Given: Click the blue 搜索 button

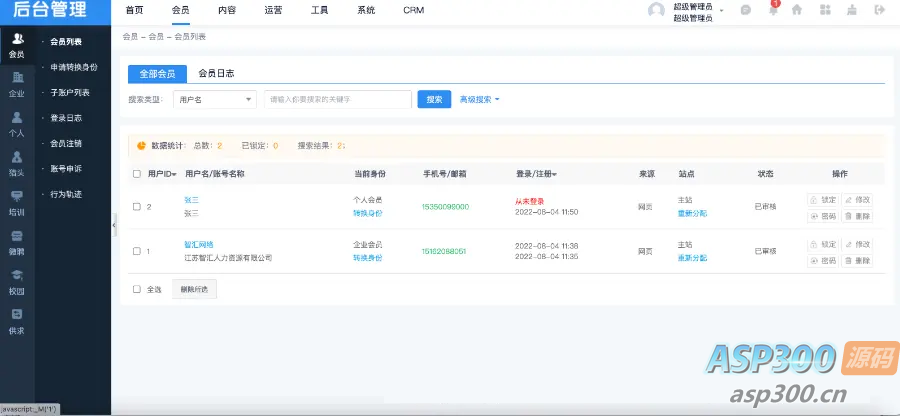Looking at the screenshot, I should coord(434,99).
